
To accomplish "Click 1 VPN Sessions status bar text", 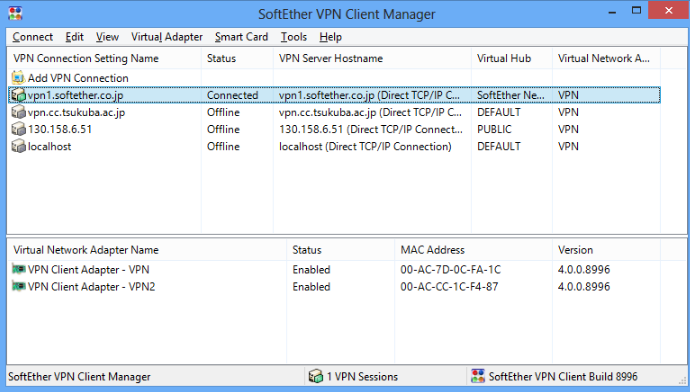I will point(362,377).
